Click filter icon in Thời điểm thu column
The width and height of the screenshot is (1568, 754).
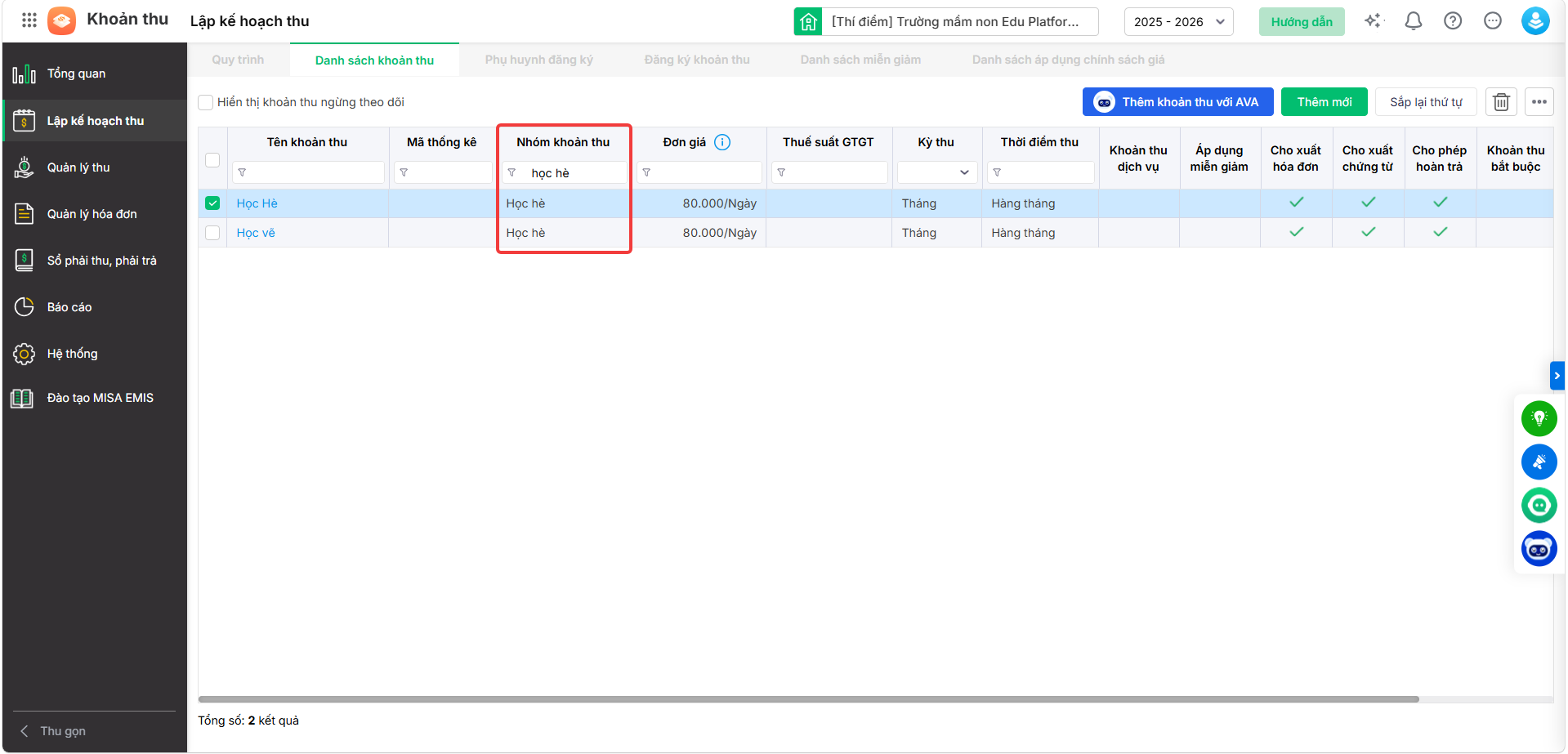(x=997, y=172)
